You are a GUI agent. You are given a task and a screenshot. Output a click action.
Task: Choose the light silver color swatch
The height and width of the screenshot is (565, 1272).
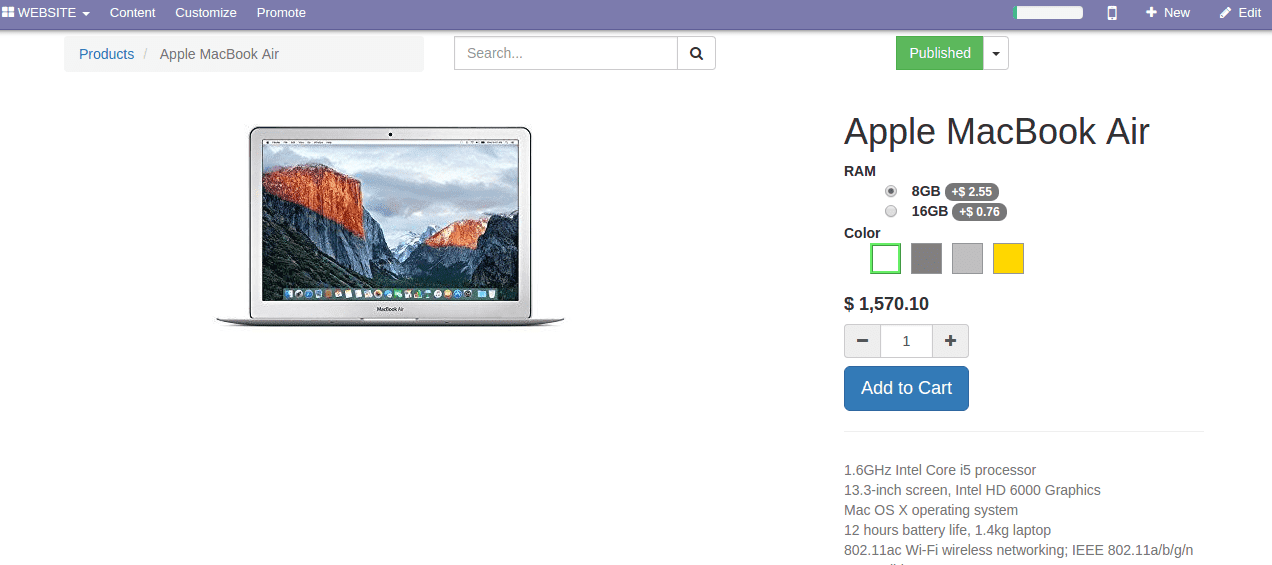967,258
